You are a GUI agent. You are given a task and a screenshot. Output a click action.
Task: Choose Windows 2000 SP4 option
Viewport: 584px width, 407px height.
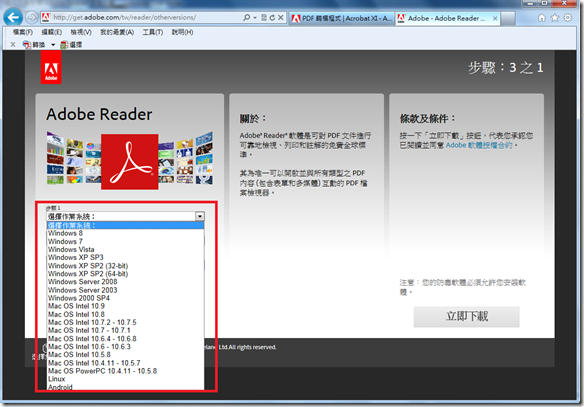(126, 298)
